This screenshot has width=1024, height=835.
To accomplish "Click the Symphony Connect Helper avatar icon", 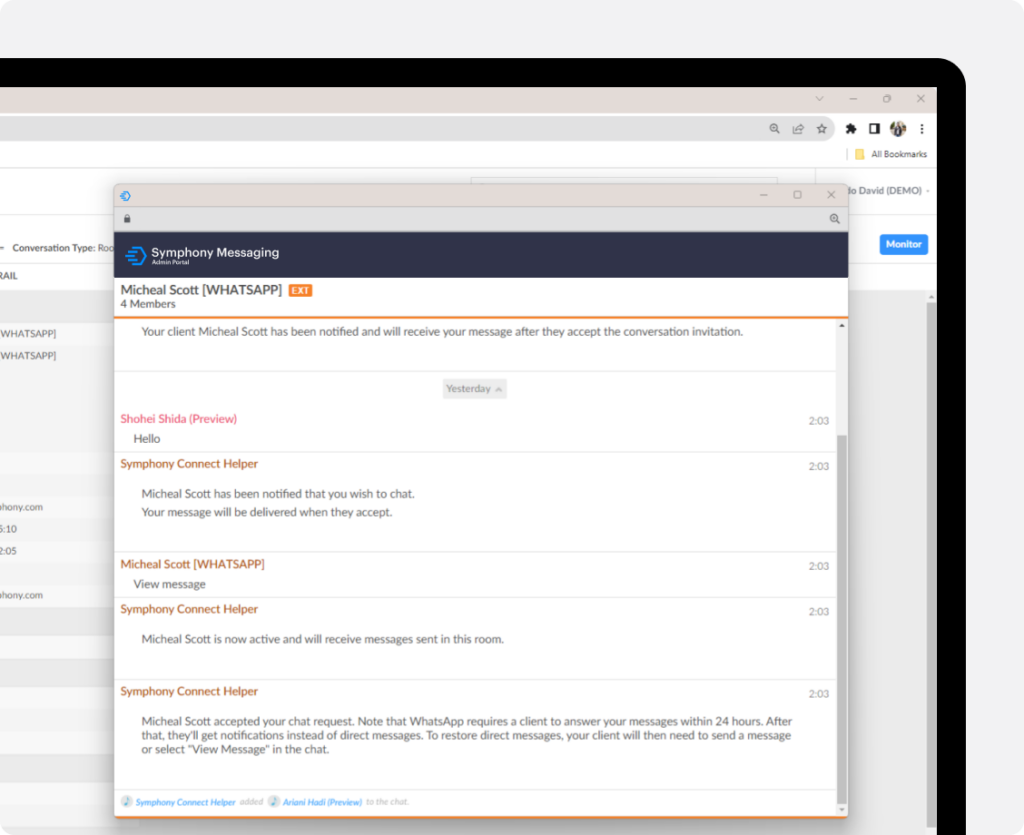I will pyautogui.click(x=125, y=801).
